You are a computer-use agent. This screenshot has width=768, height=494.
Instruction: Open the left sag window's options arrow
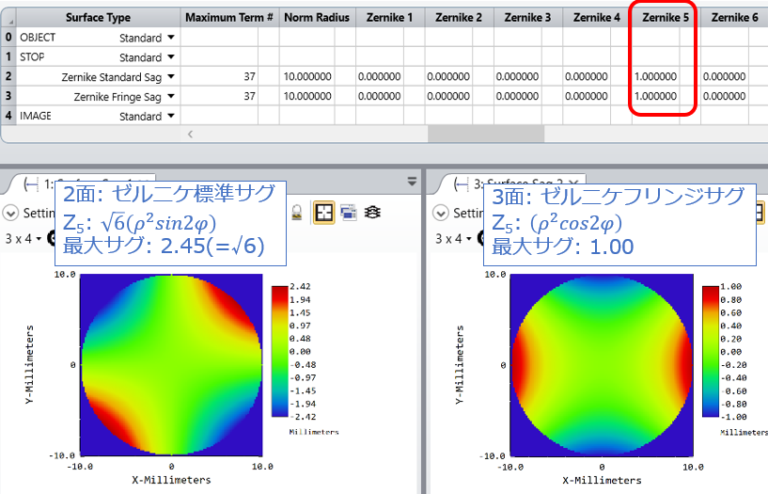[x=411, y=181]
